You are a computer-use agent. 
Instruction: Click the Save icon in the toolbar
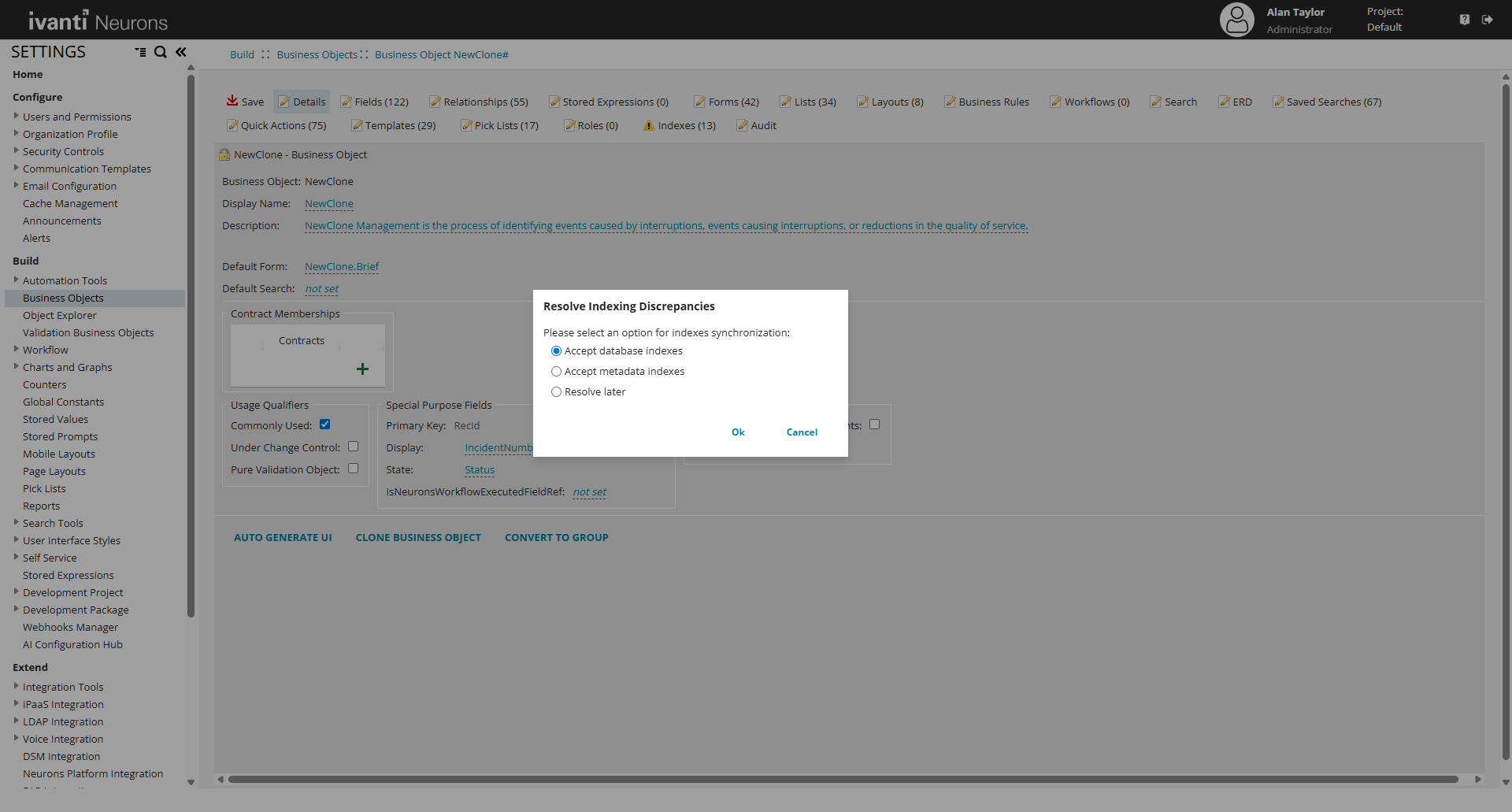[233, 101]
